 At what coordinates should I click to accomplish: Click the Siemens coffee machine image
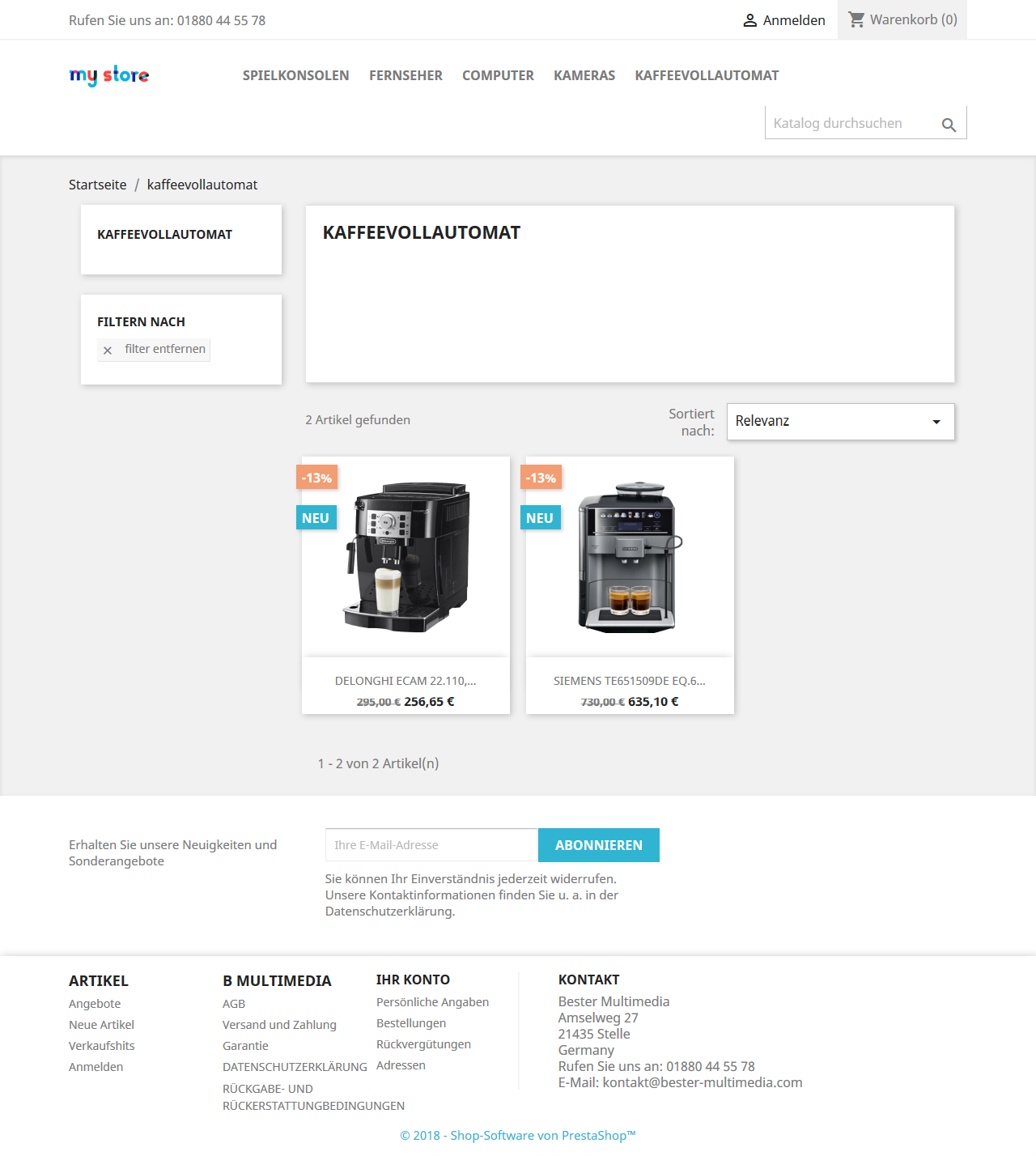click(x=630, y=557)
